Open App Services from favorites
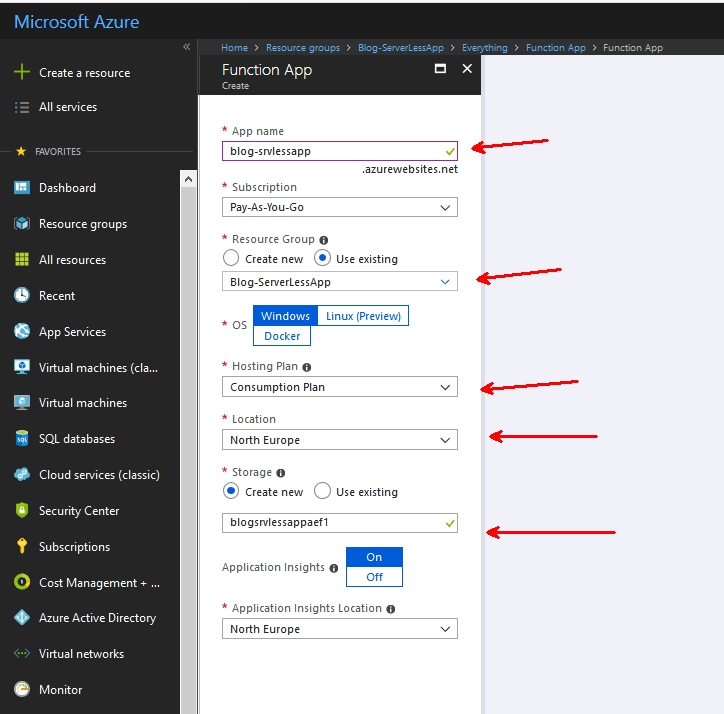The image size is (724, 714). 72,332
